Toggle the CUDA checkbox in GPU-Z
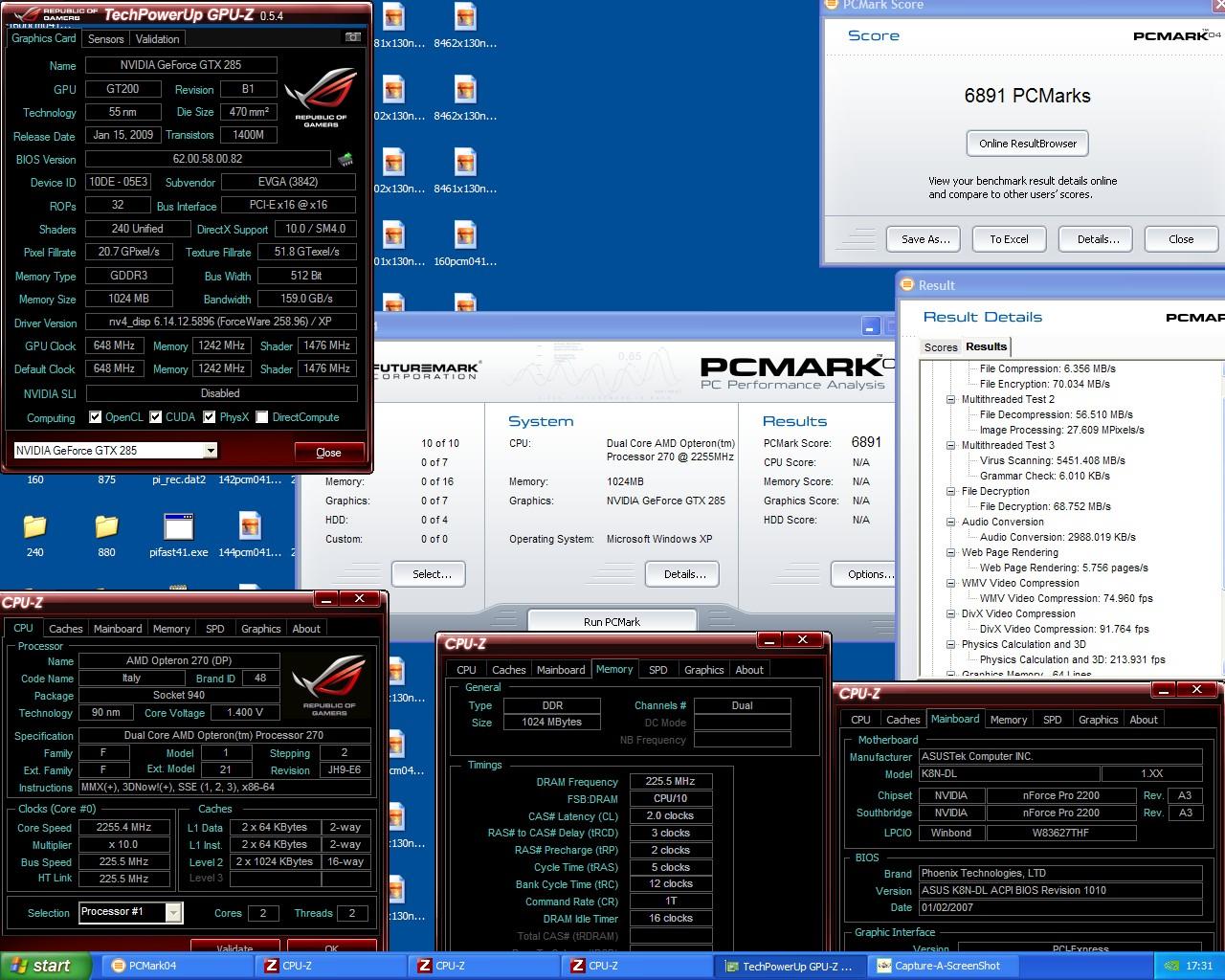Image resolution: width=1225 pixels, height=980 pixels. 155,417
